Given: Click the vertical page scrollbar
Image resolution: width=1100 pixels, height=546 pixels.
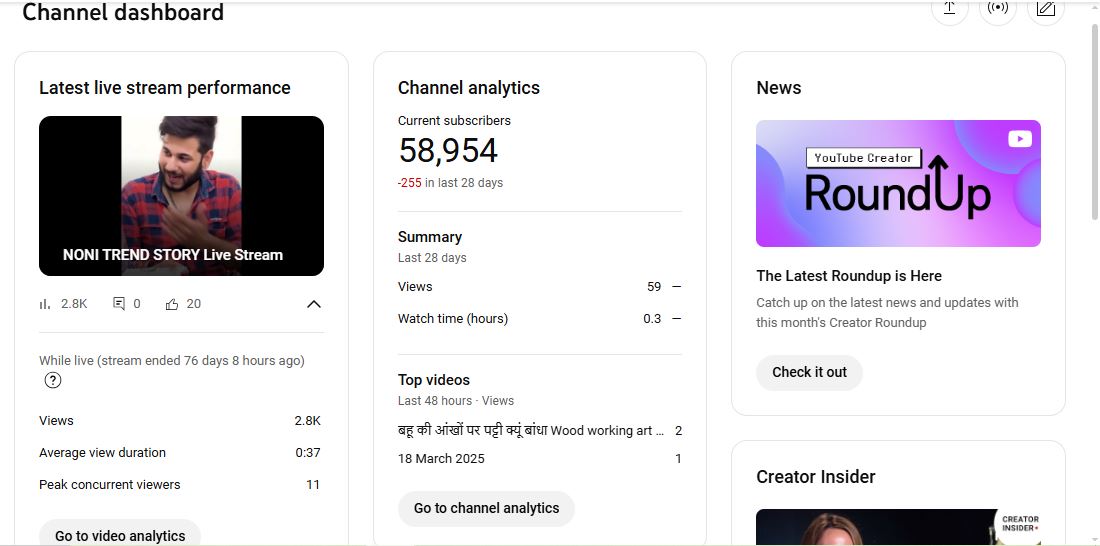Looking at the screenshot, I should pyautogui.click(x=1092, y=120).
